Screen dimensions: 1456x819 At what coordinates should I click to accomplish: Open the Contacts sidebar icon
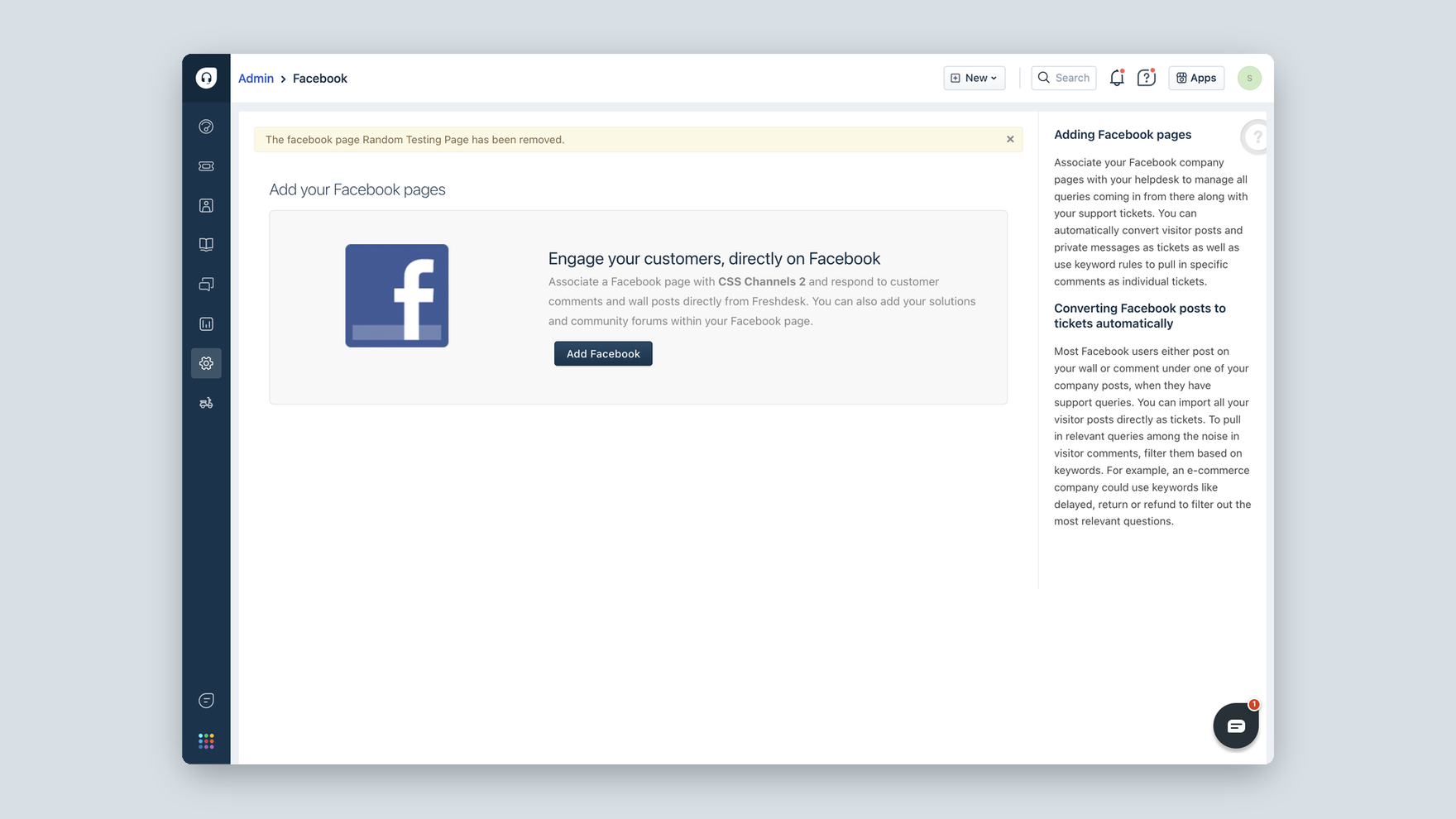coord(206,205)
